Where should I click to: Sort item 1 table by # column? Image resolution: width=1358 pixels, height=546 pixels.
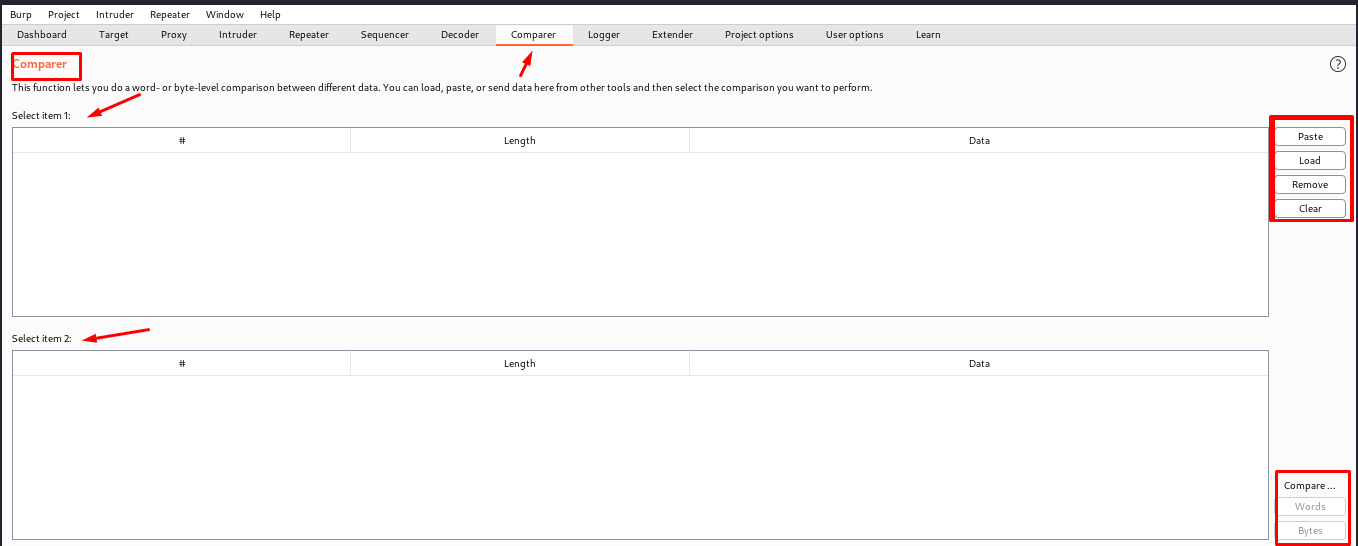point(182,141)
